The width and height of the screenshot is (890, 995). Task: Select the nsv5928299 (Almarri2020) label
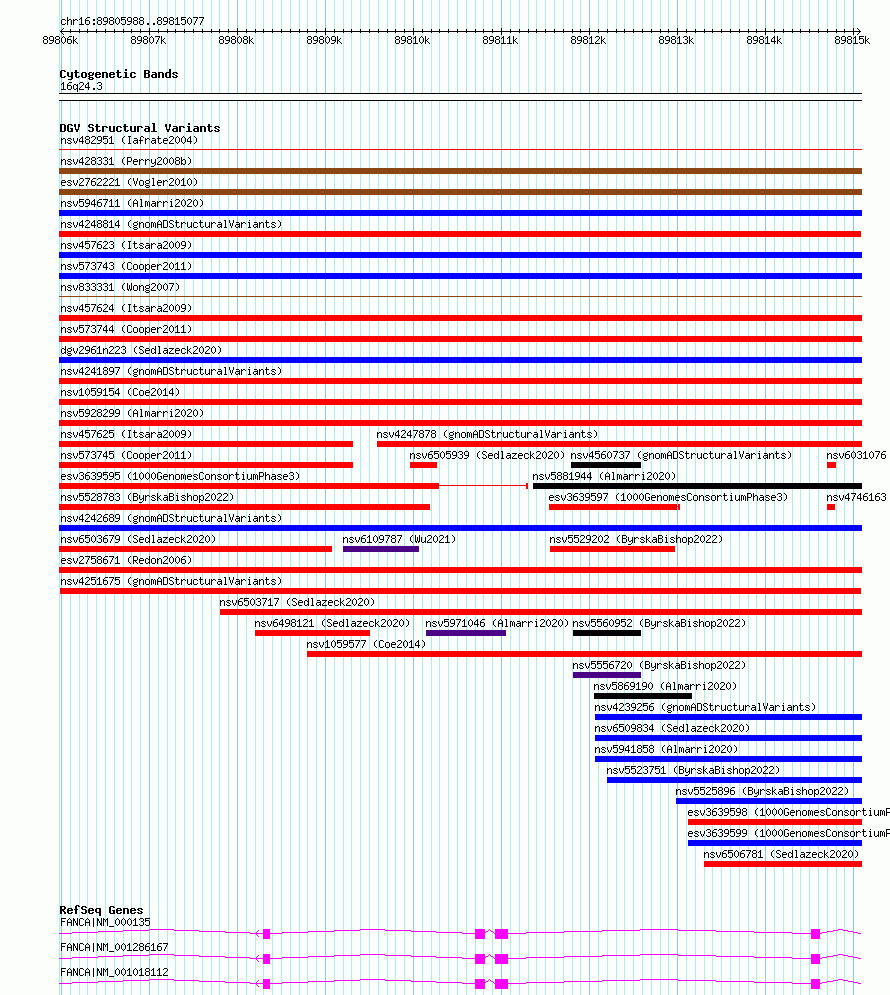click(x=132, y=412)
